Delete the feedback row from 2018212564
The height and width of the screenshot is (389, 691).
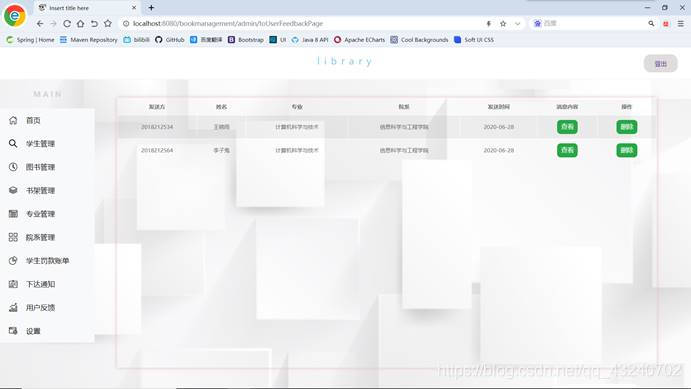(627, 150)
